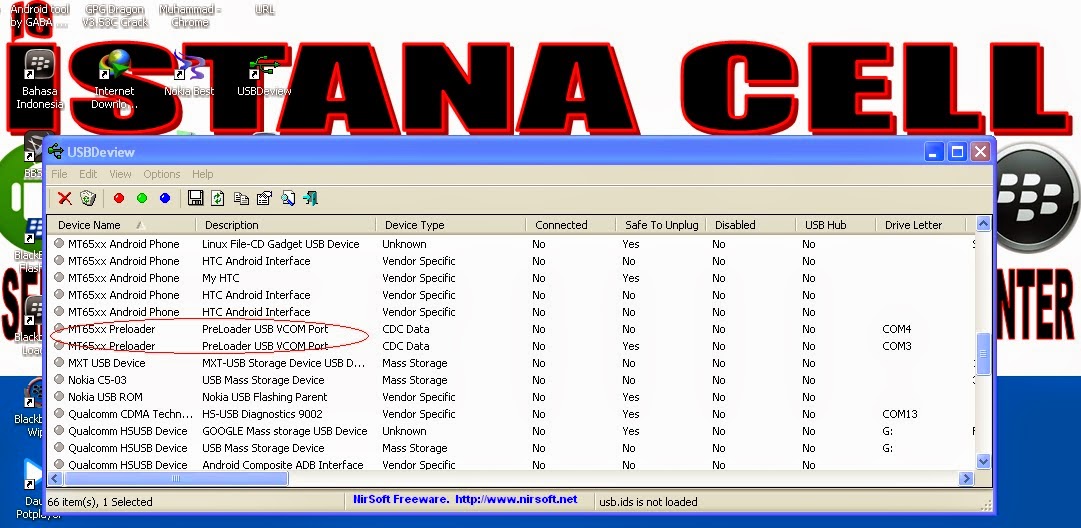
Task: Click the recycle bin uninstall devices icon
Action: click(x=88, y=199)
